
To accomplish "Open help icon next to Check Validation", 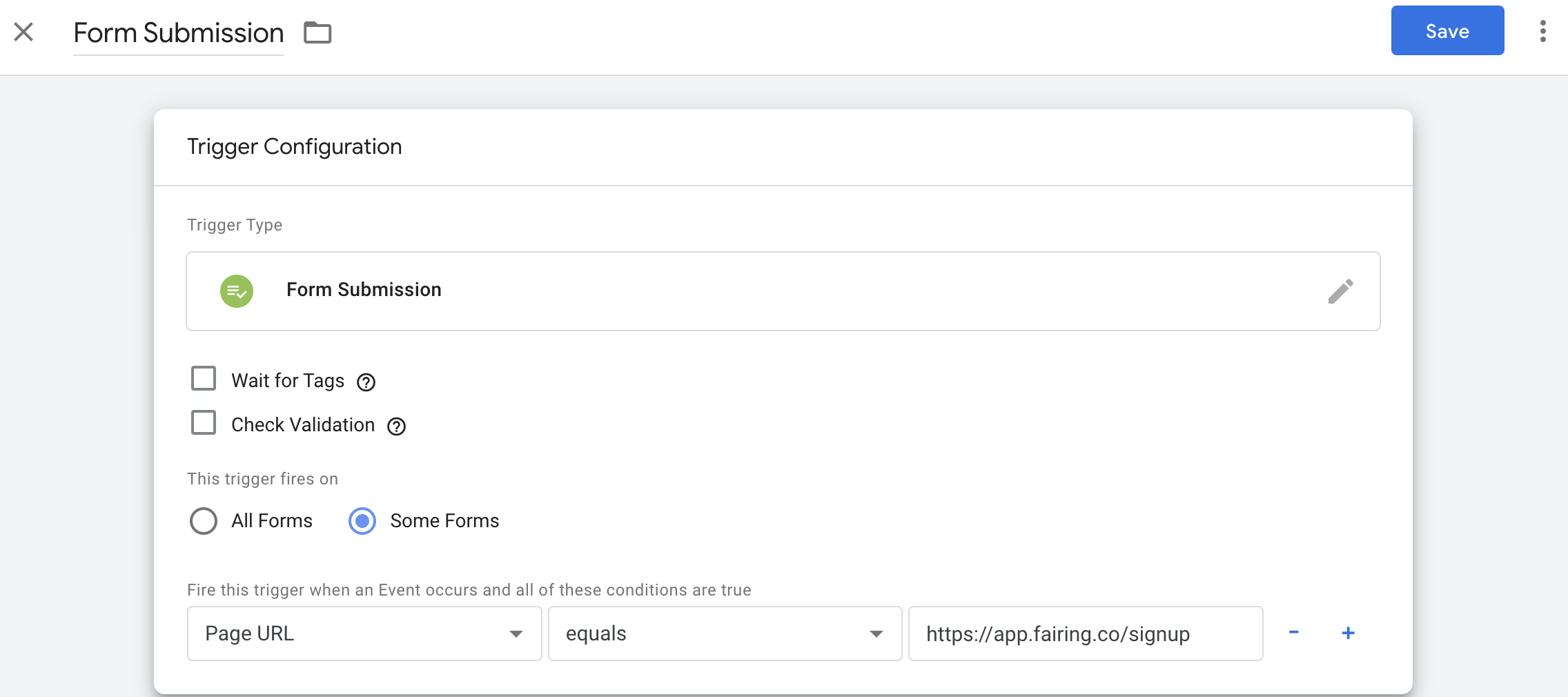I will 396,426.
